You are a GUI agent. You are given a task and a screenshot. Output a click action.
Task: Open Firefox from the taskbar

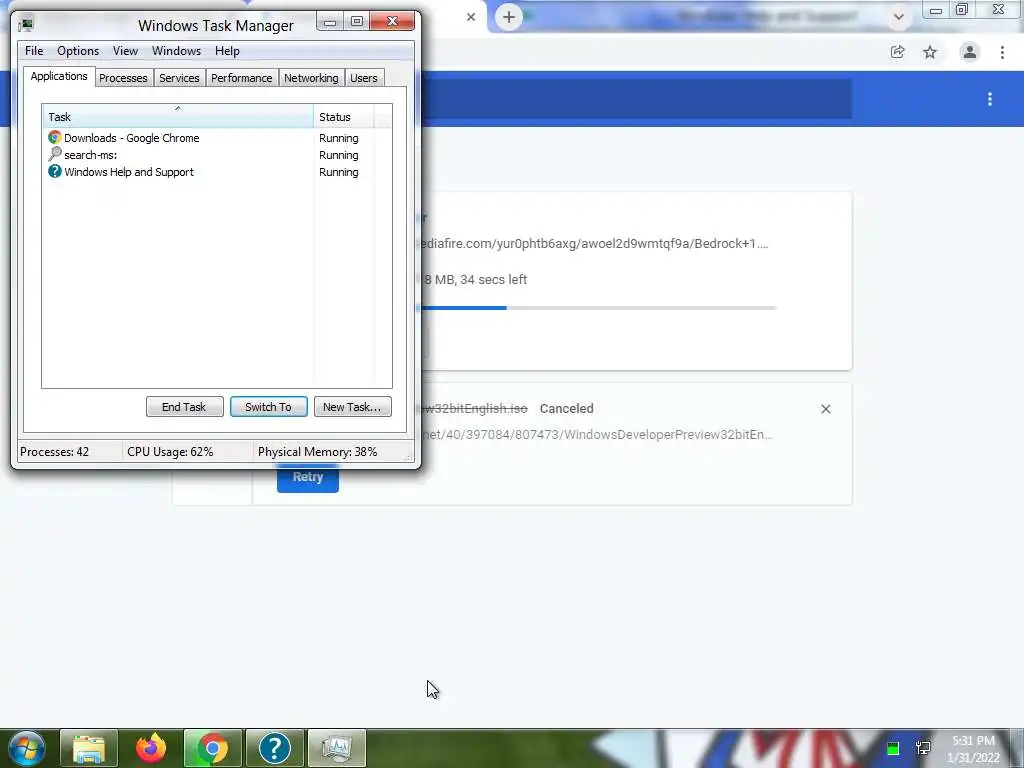click(x=151, y=748)
